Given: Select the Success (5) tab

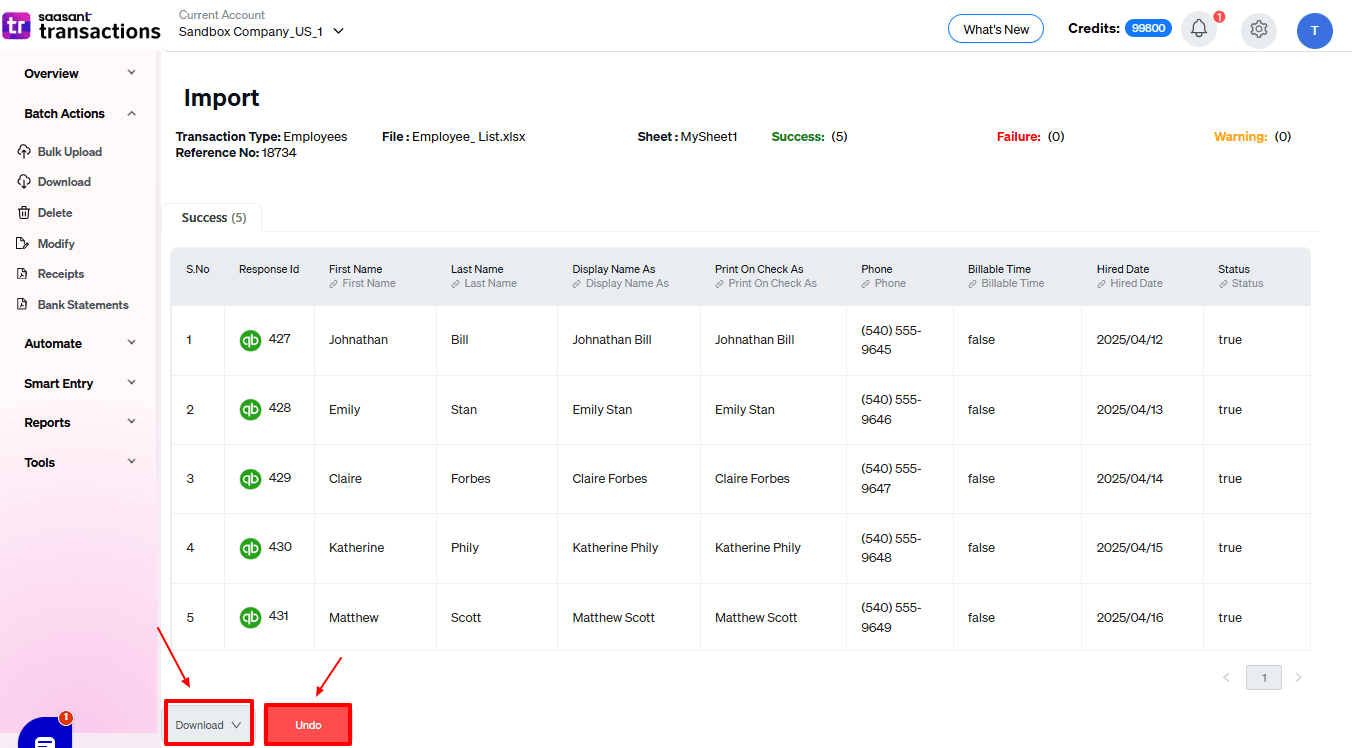Looking at the screenshot, I should pyautogui.click(x=213, y=218).
